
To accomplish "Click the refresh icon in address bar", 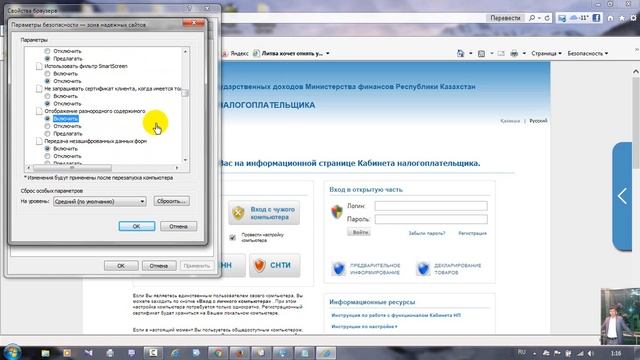I will 547,18.
